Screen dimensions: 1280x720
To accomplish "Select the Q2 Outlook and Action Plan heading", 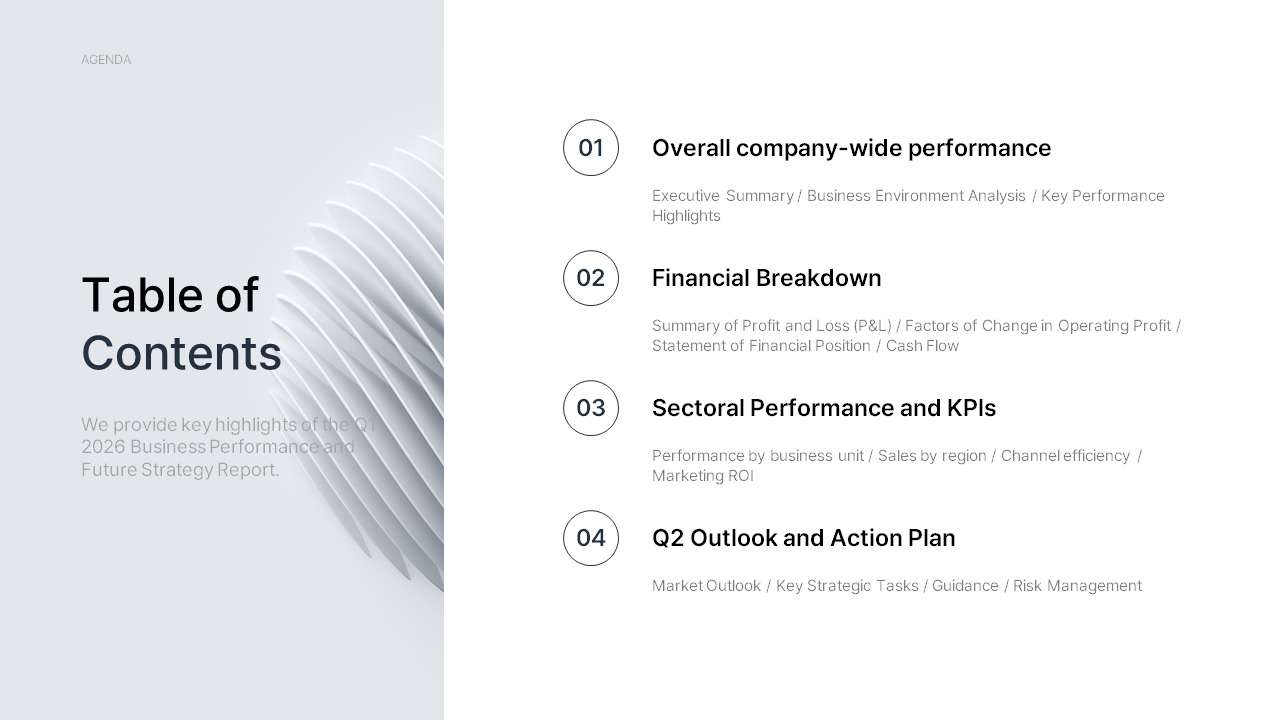I will pos(804,538).
